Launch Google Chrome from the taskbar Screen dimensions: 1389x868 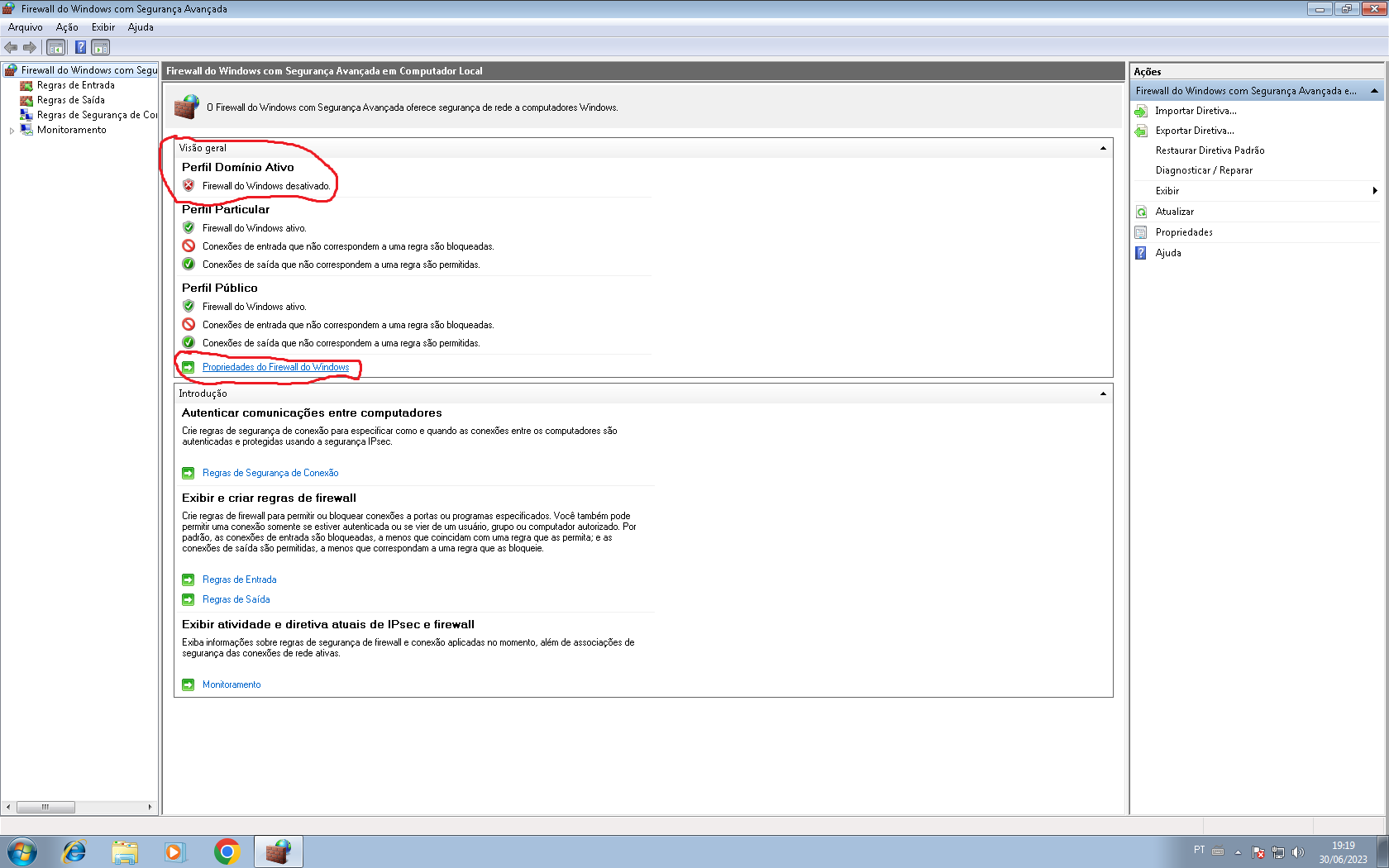point(227,851)
